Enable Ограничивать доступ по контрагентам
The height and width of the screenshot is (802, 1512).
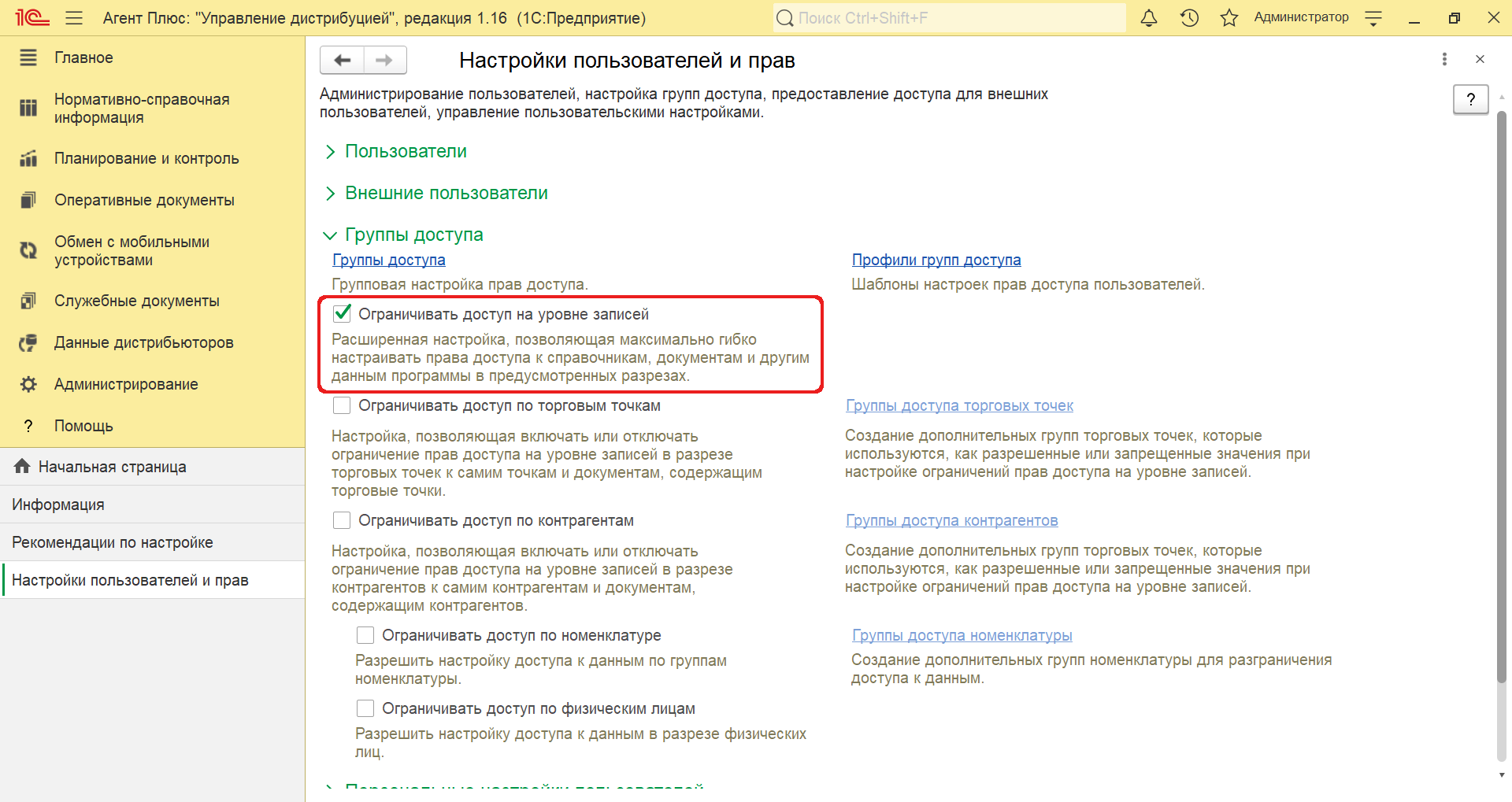(342, 520)
